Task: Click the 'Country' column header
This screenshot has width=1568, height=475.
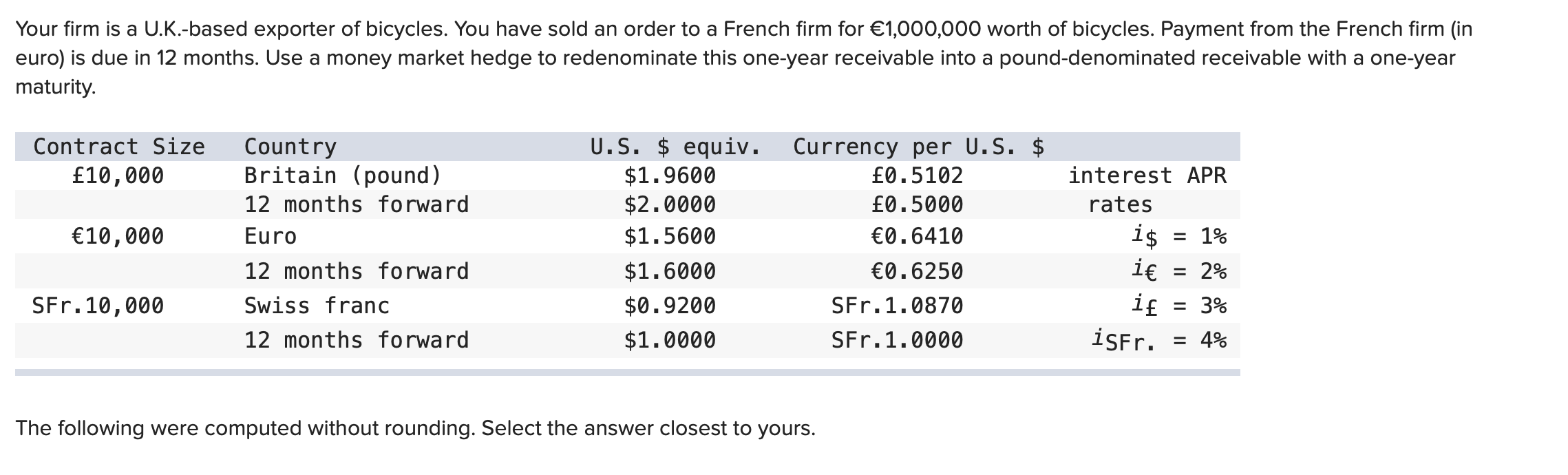Action: click(290, 147)
